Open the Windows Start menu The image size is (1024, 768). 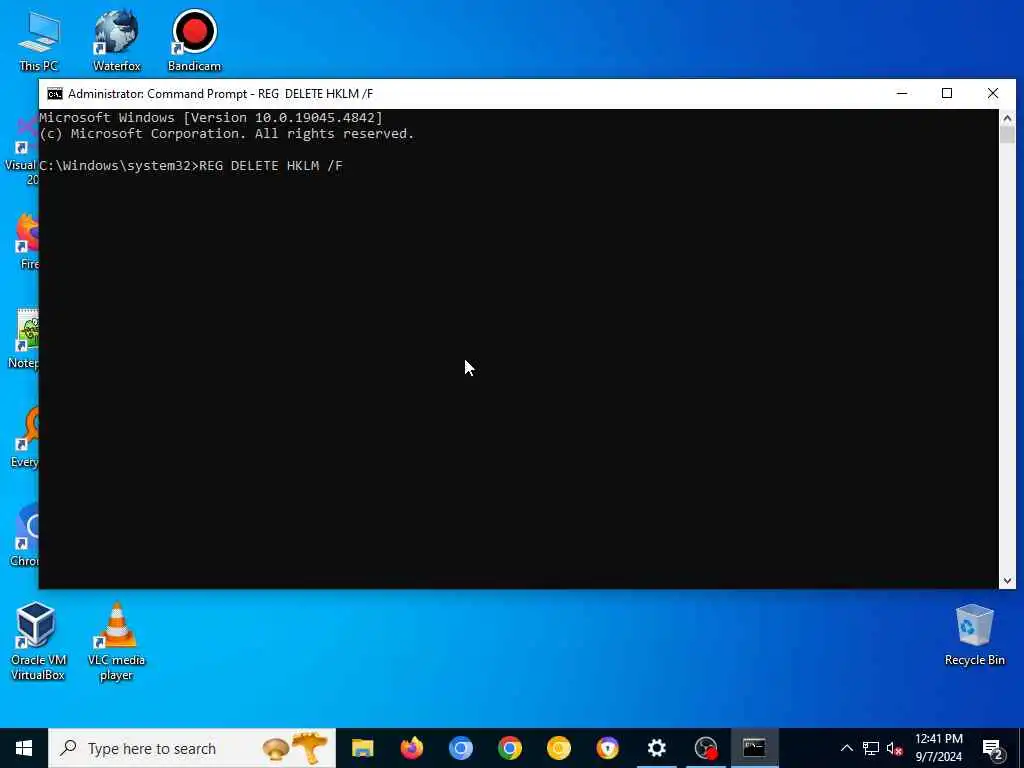(24, 748)
